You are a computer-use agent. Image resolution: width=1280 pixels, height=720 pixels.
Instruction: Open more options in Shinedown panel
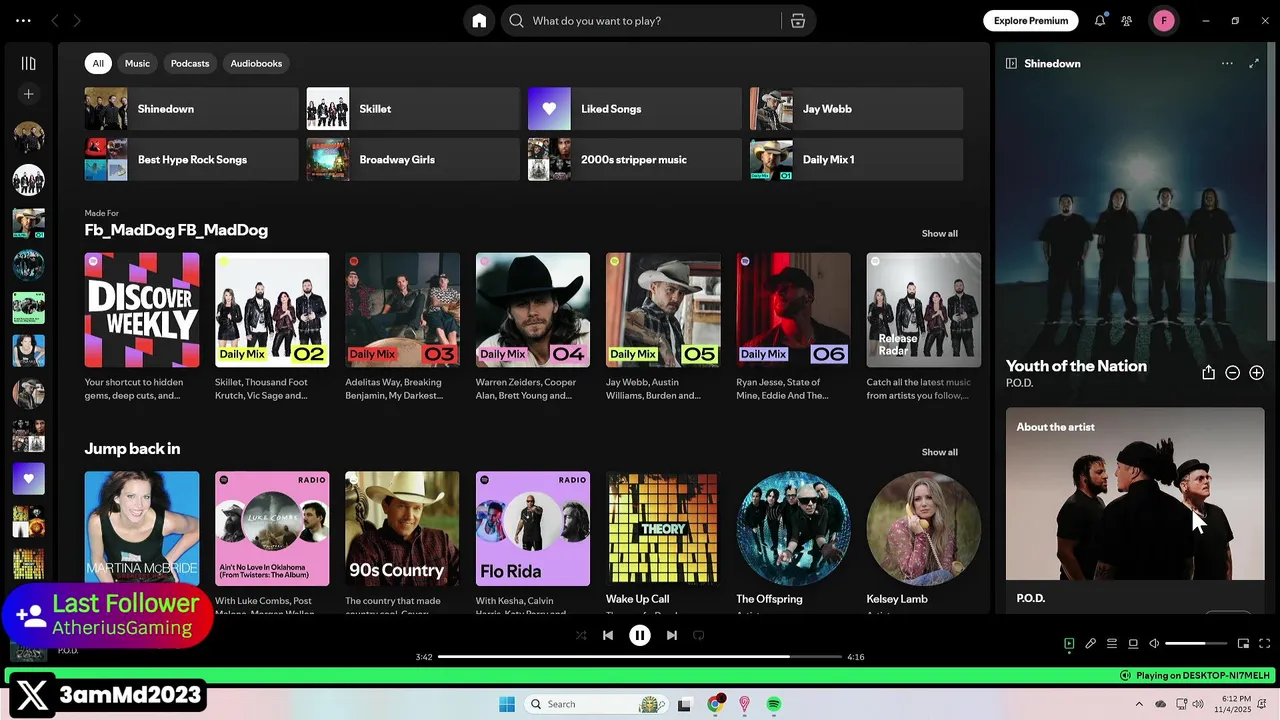pyautogui.click(x=1227, y=63)
